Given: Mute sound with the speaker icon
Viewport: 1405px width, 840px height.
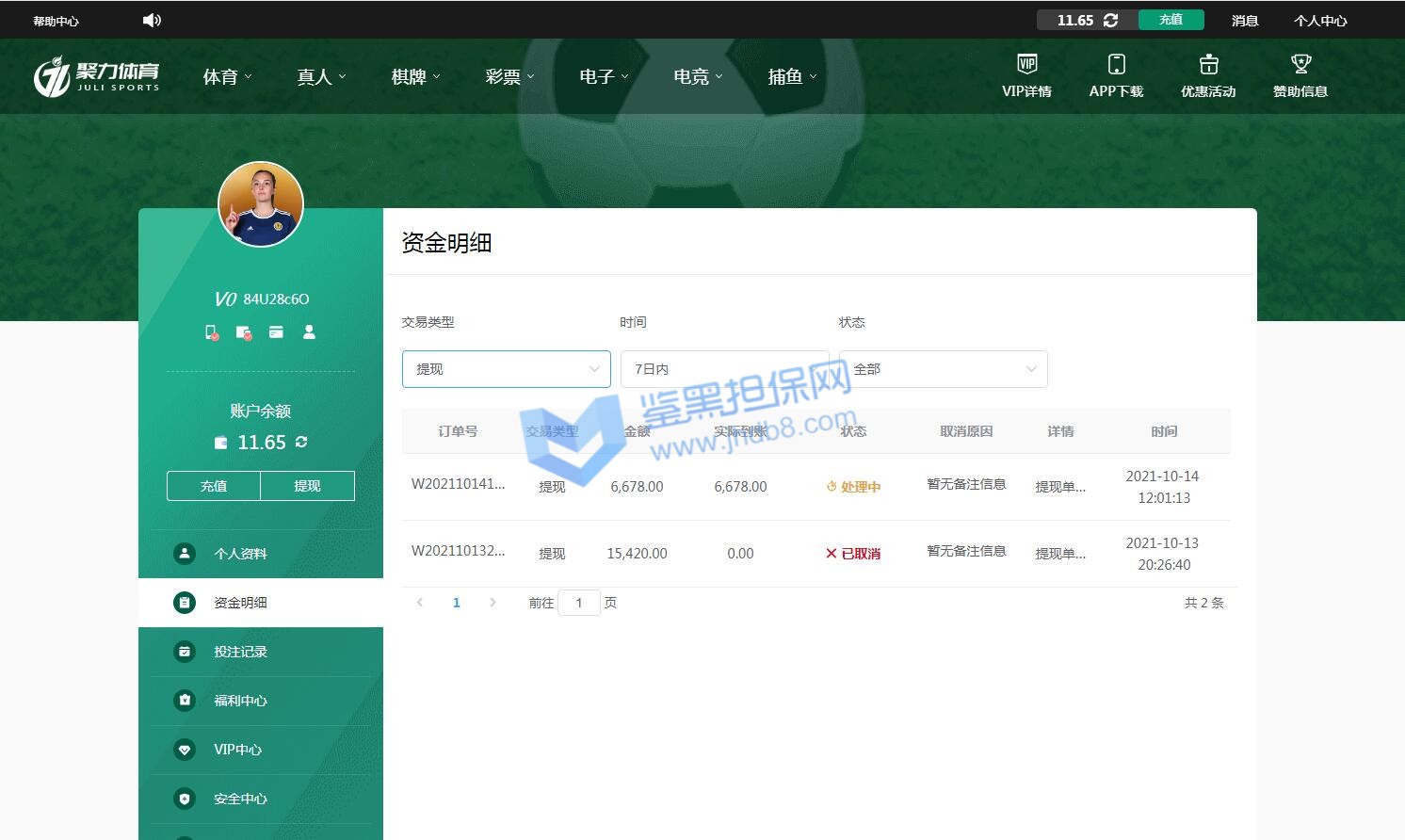Looking at the screenshot, I should [152, 20].
